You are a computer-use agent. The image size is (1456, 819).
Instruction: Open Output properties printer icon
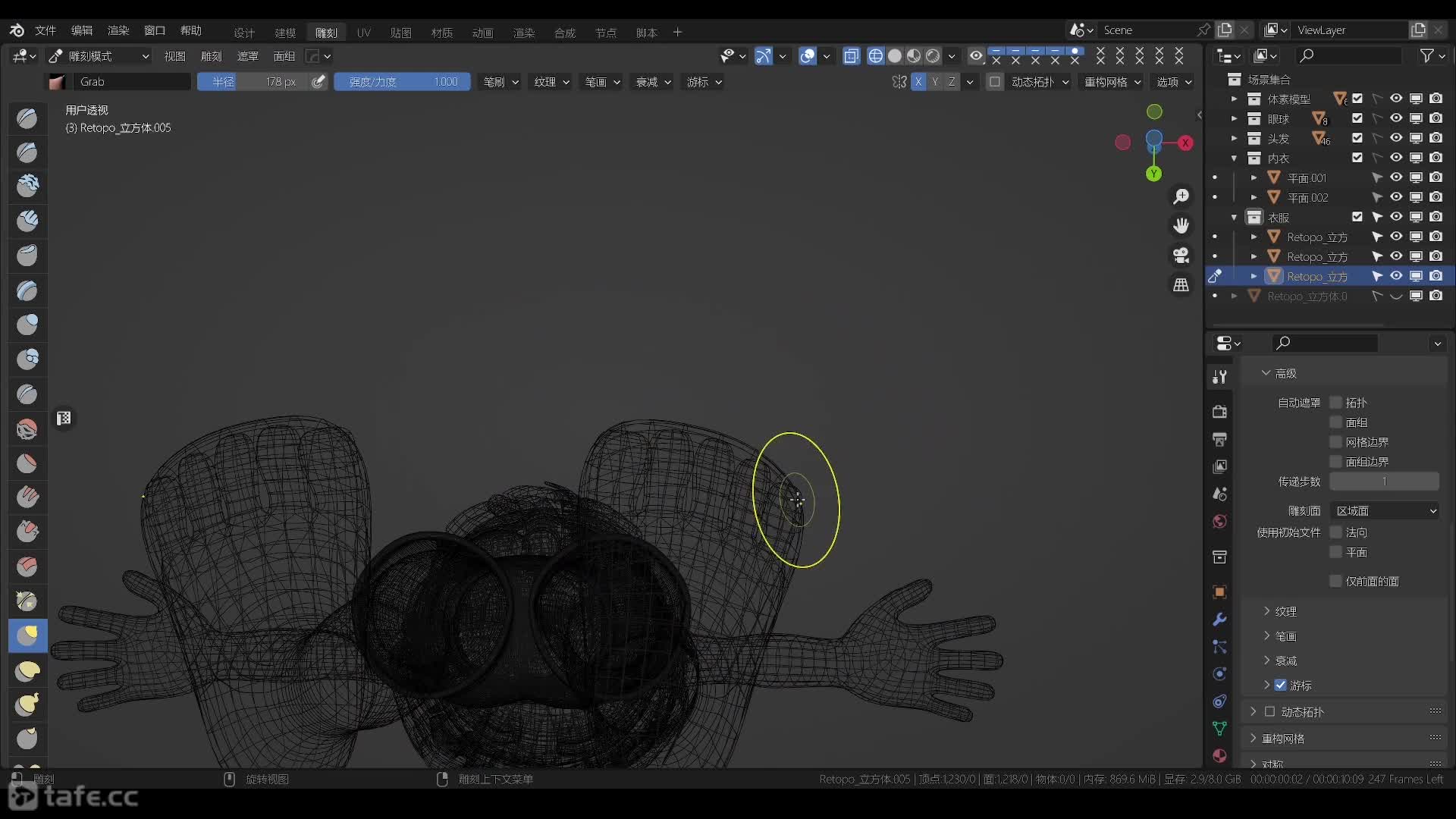pos(1219,439)
